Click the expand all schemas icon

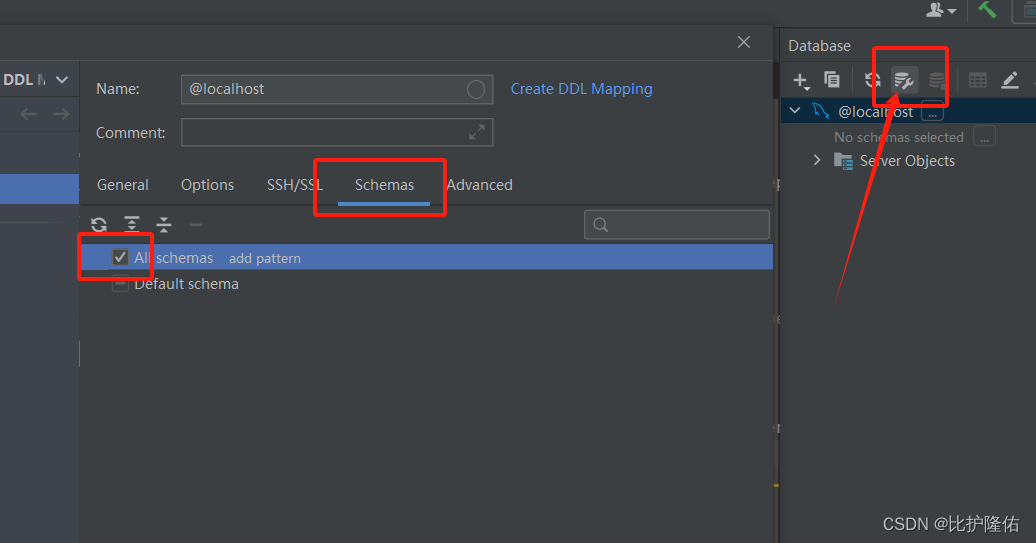pyautogui.click(x=131, y=225)
